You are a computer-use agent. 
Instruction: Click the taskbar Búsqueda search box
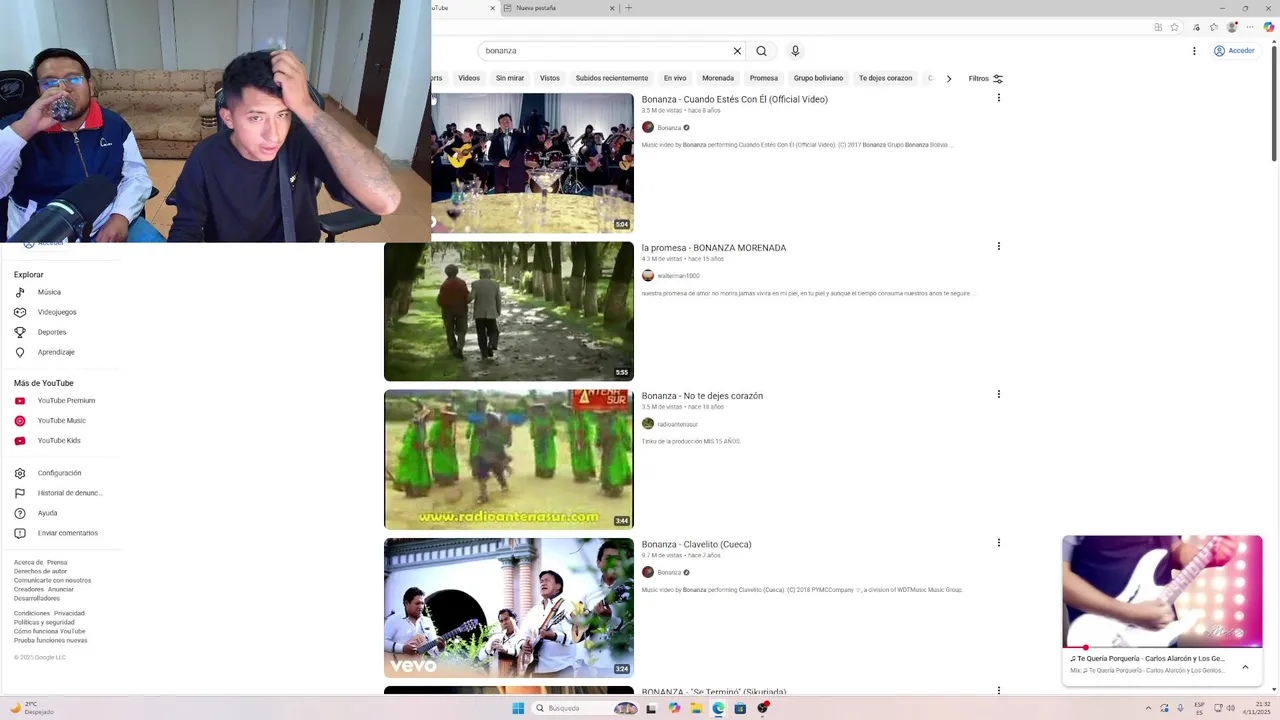tap(586, 708)
